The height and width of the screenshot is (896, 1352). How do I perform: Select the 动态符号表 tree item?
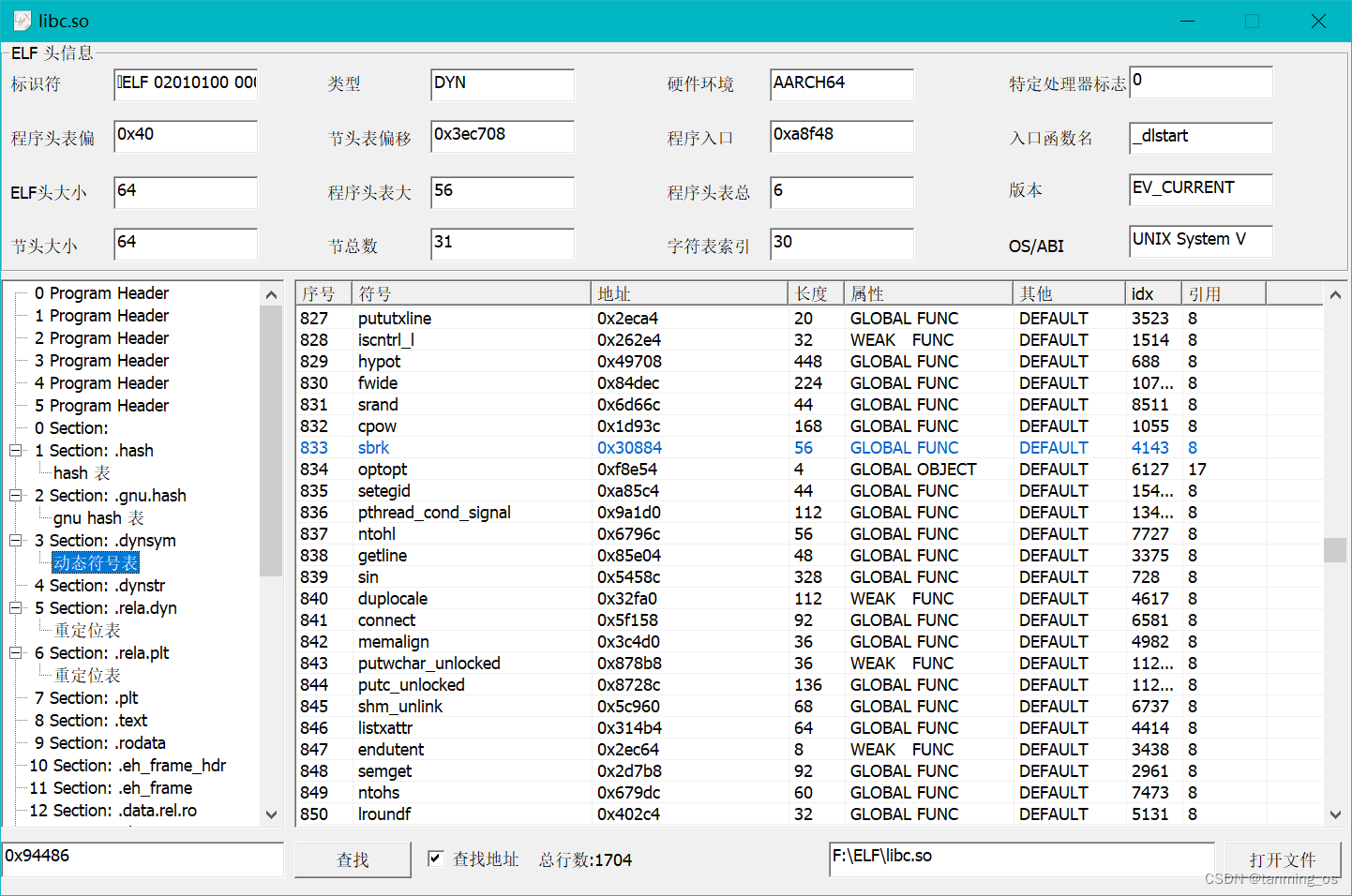(95, 562)
